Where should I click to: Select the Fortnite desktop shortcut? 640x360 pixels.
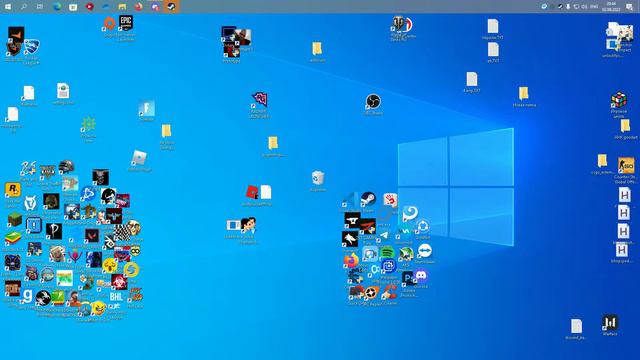tap(147, 108)
